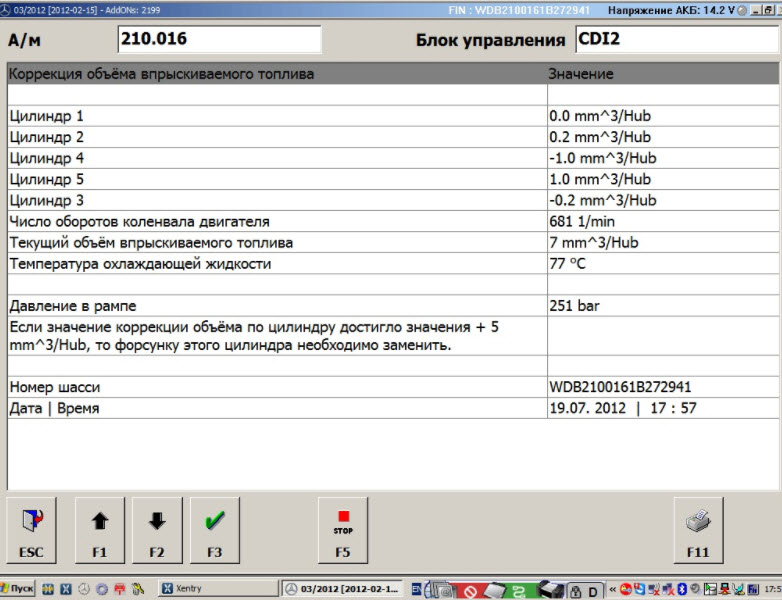Select the 03/2012 DAS taskbar window
The width and height of the screenshot is (782, 600).
342,589
